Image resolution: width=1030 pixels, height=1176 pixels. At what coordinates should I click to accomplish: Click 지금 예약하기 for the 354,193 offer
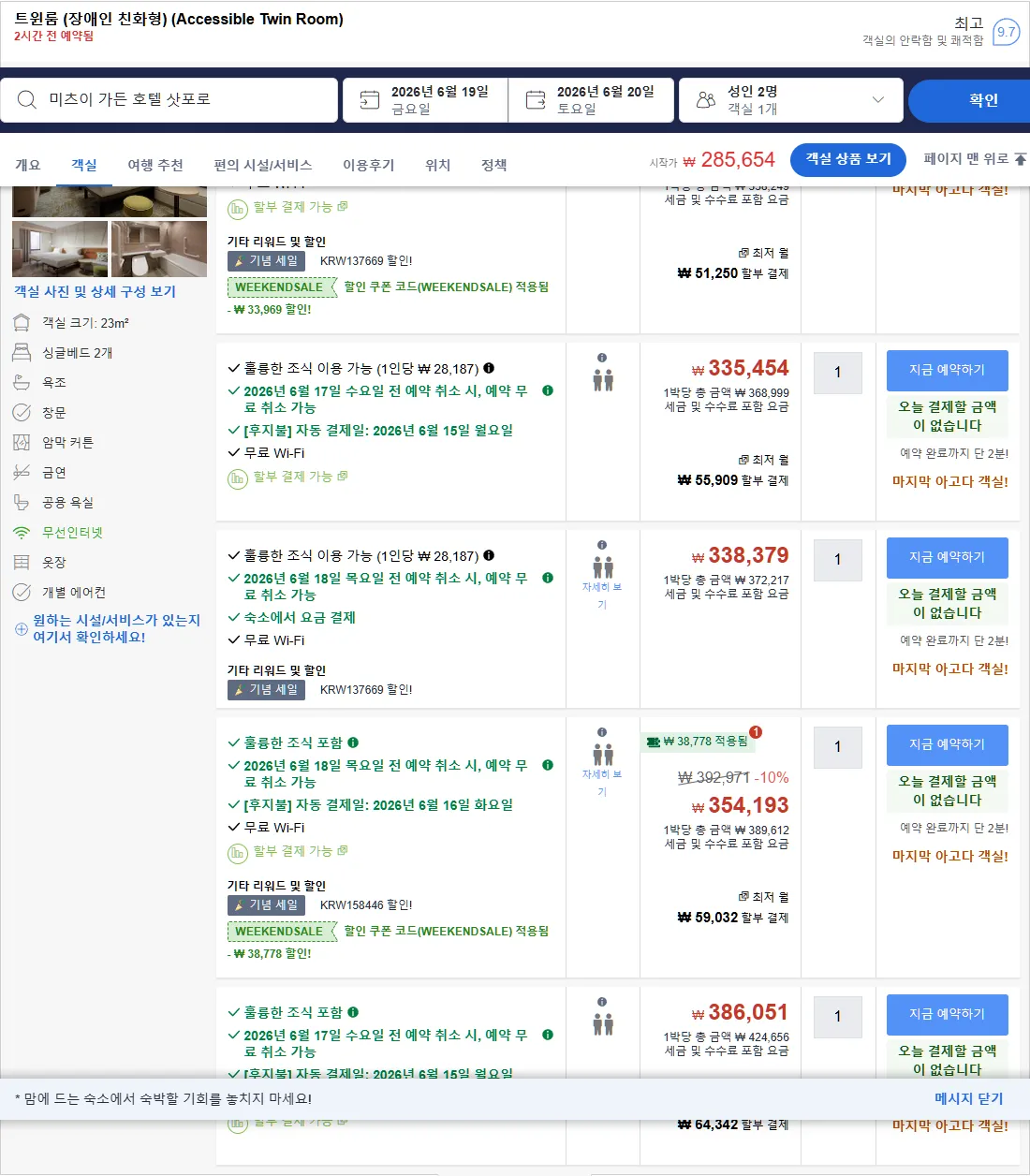(x=948, y=744)
